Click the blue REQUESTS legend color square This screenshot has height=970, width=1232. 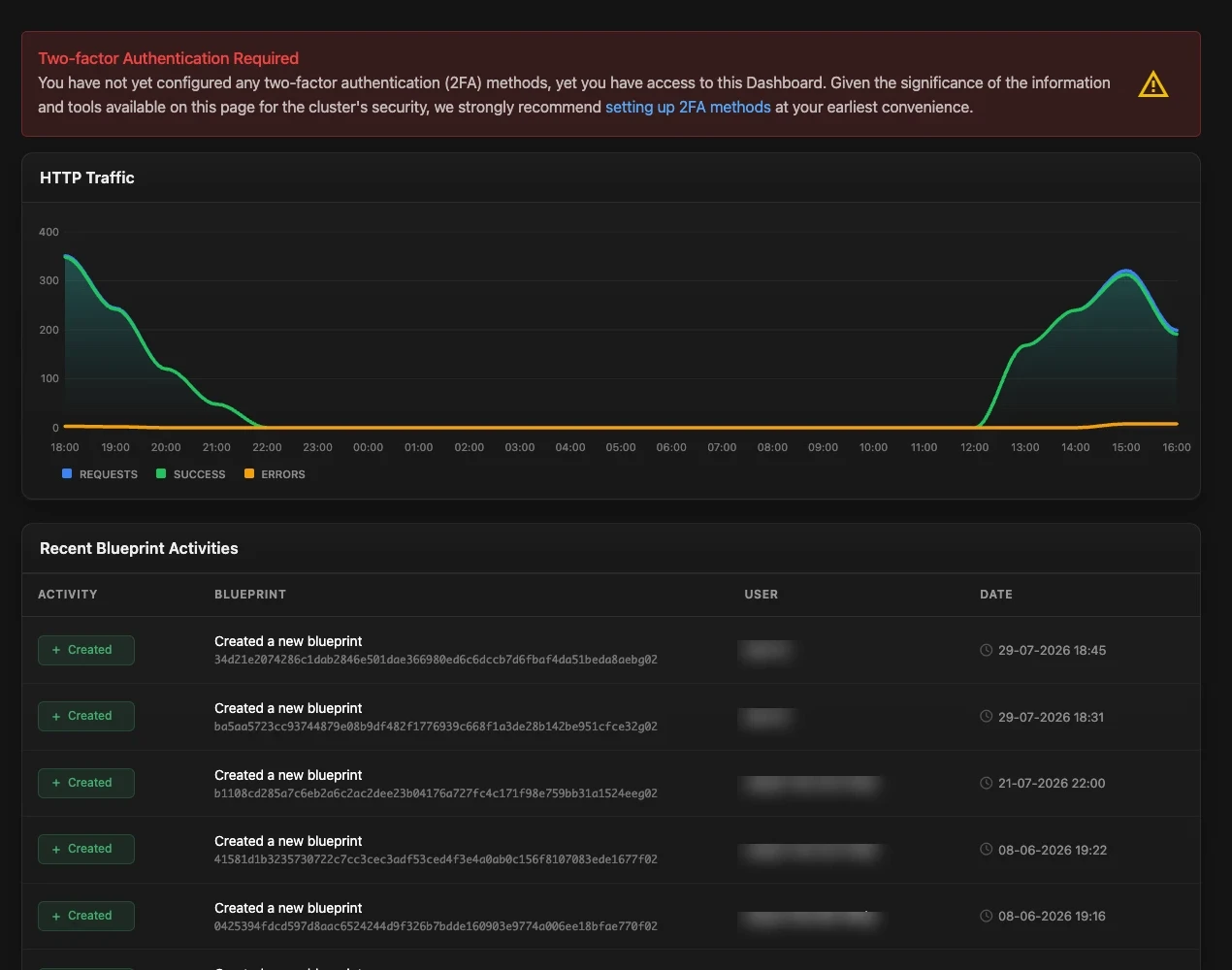point(67,473)
